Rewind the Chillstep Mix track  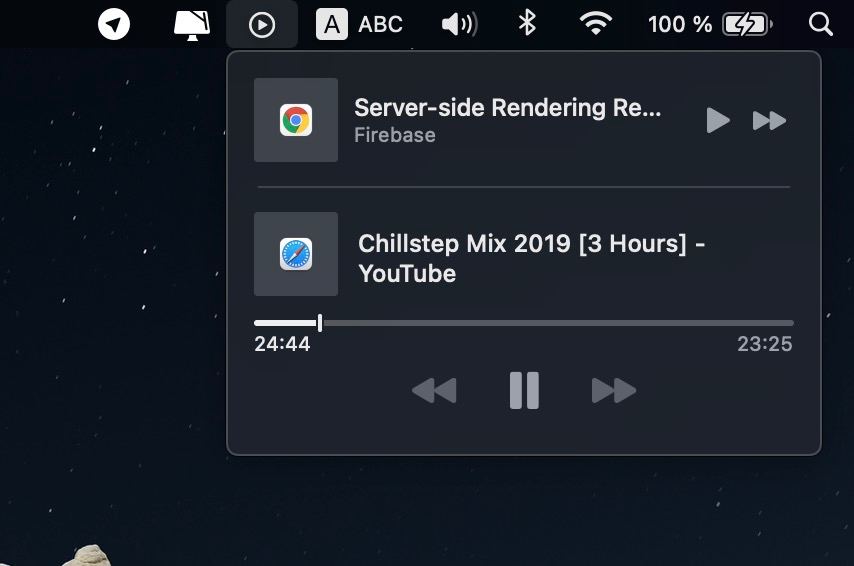[x=434, y=391]
